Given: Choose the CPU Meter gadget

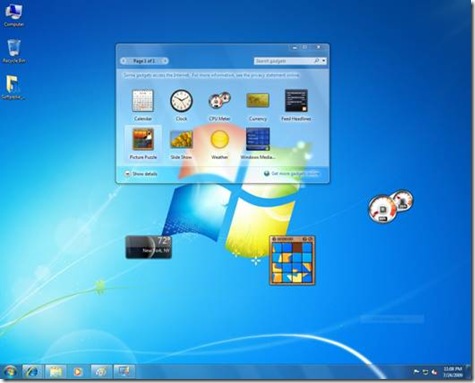Looking at the screenshot, I should (220, 101).
